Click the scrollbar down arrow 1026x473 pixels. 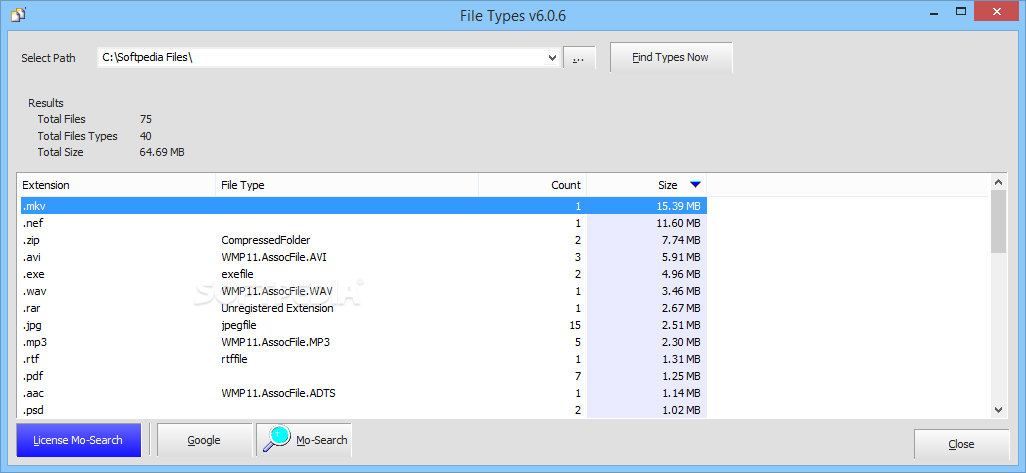click(x=998, y=410)
